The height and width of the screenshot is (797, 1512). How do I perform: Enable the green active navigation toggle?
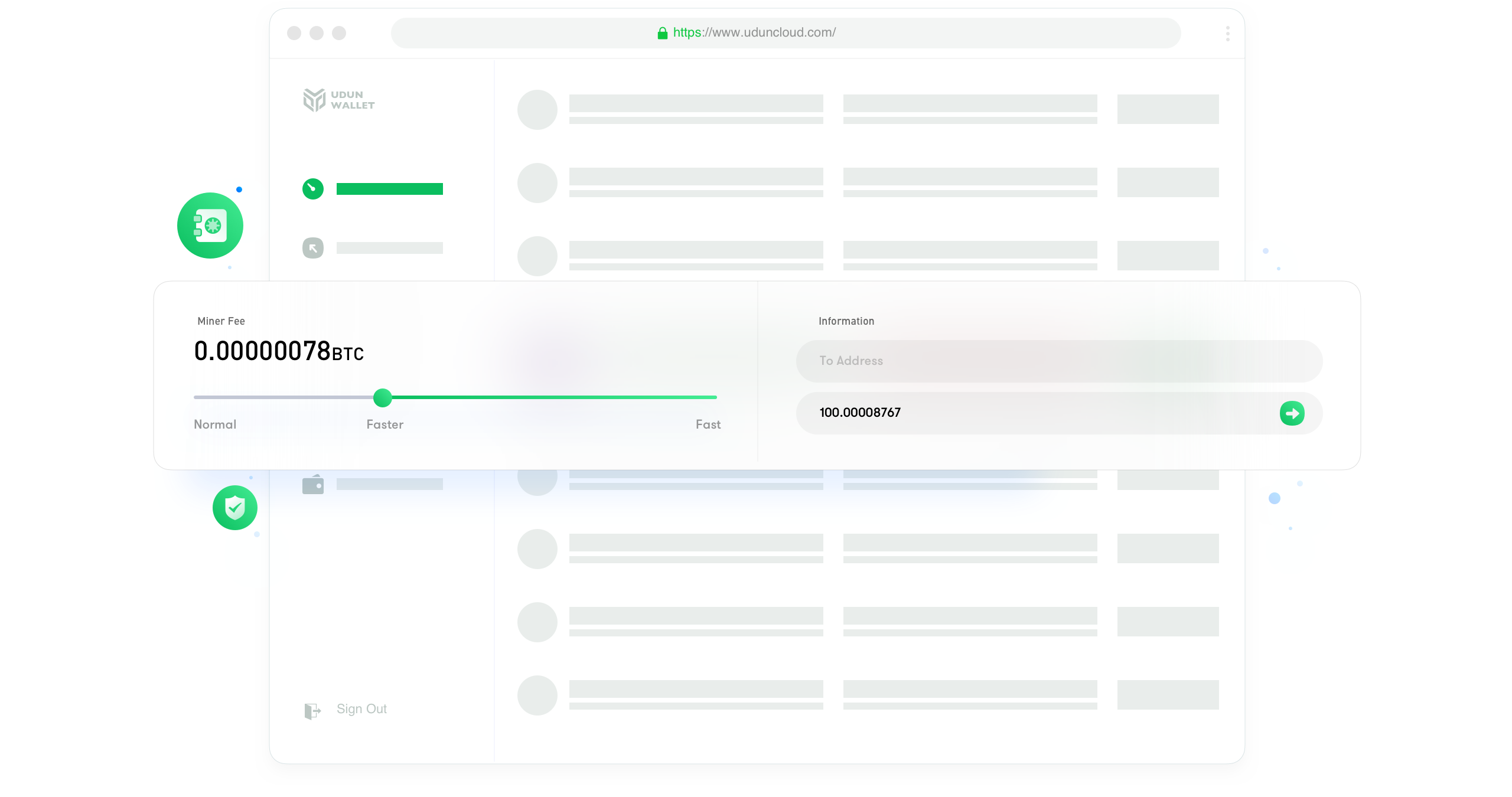tap(313, 189)
